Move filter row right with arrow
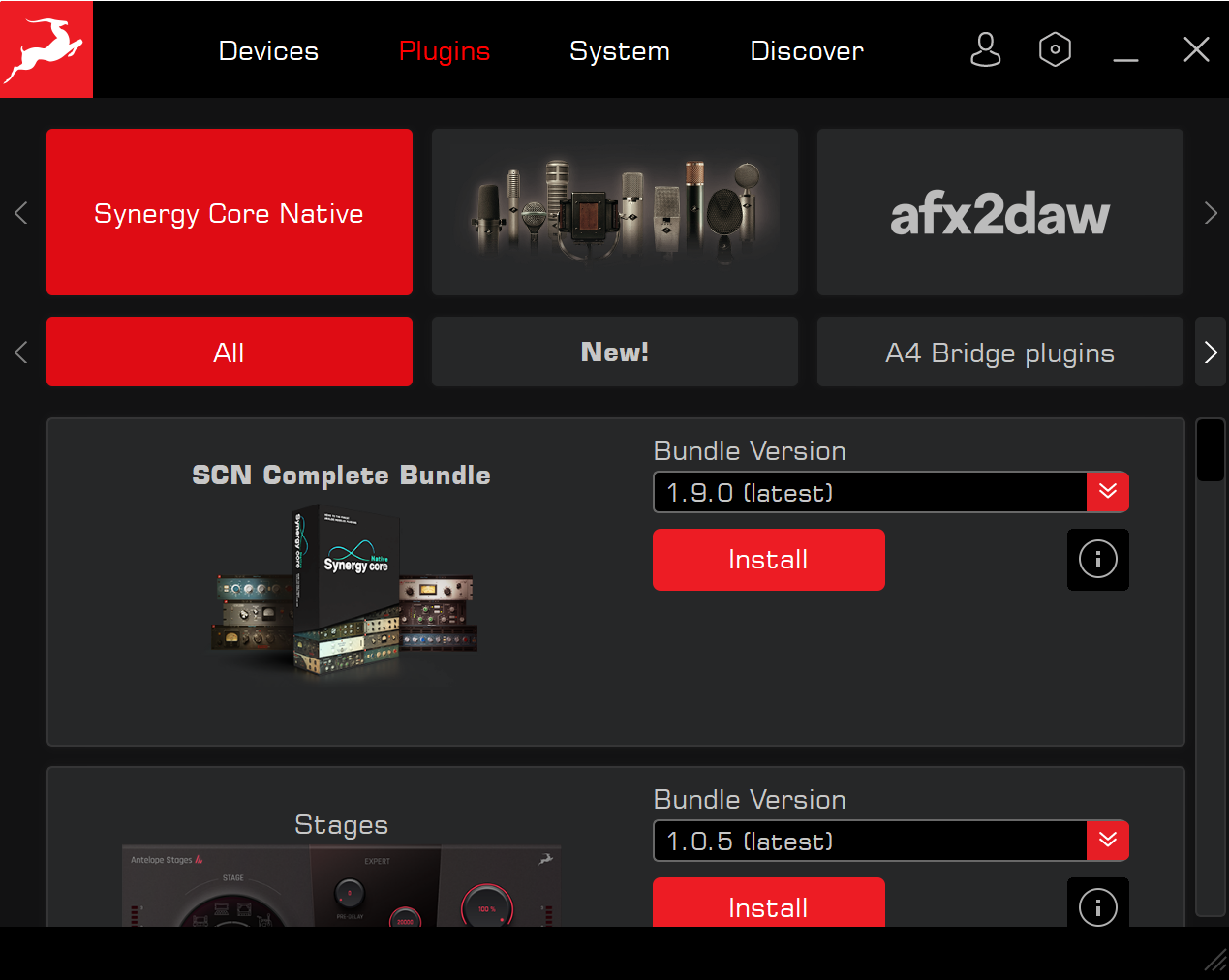This screenshot has height=980, width=1229. point(1211,352)
